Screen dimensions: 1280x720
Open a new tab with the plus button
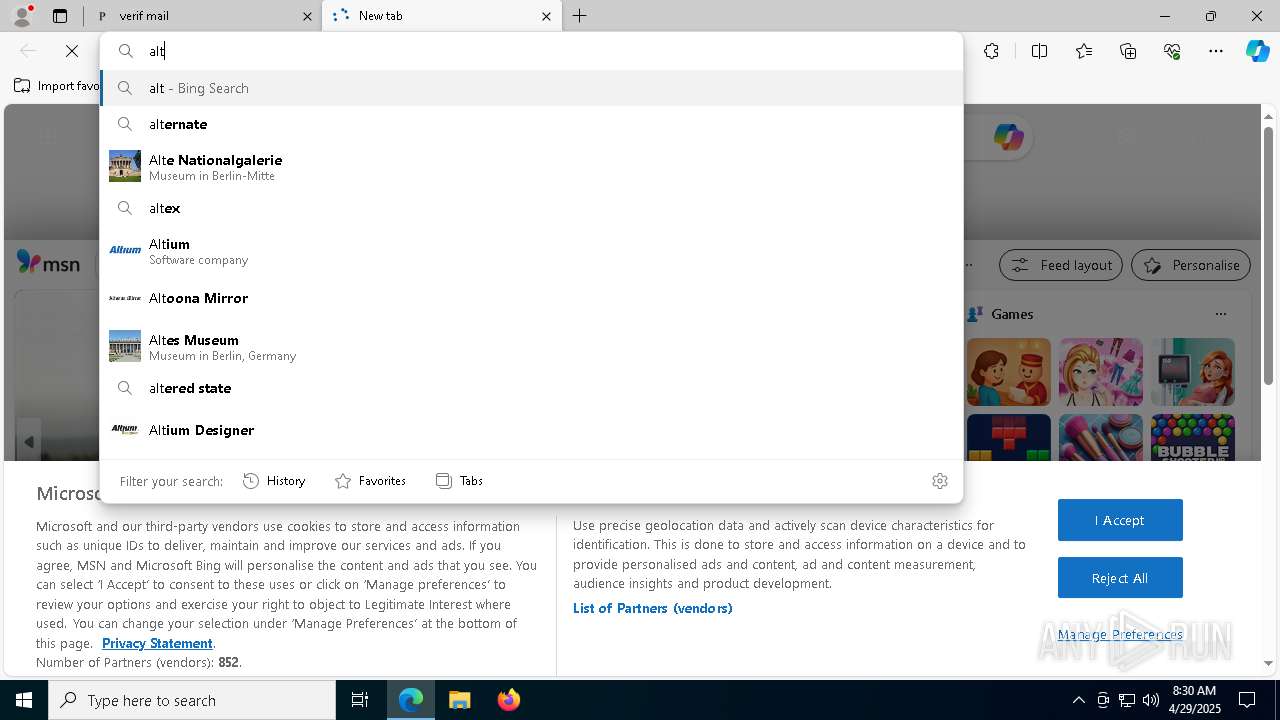pyautogui.click(x=580, y=16)
